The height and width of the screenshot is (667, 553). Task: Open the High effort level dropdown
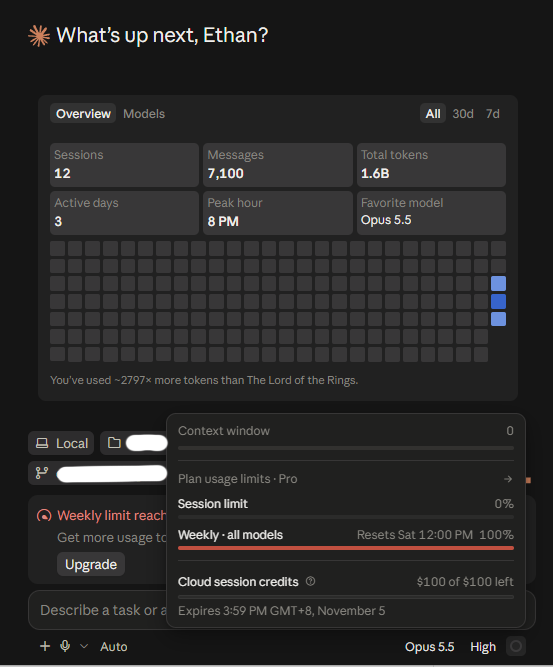pos(483,647)
